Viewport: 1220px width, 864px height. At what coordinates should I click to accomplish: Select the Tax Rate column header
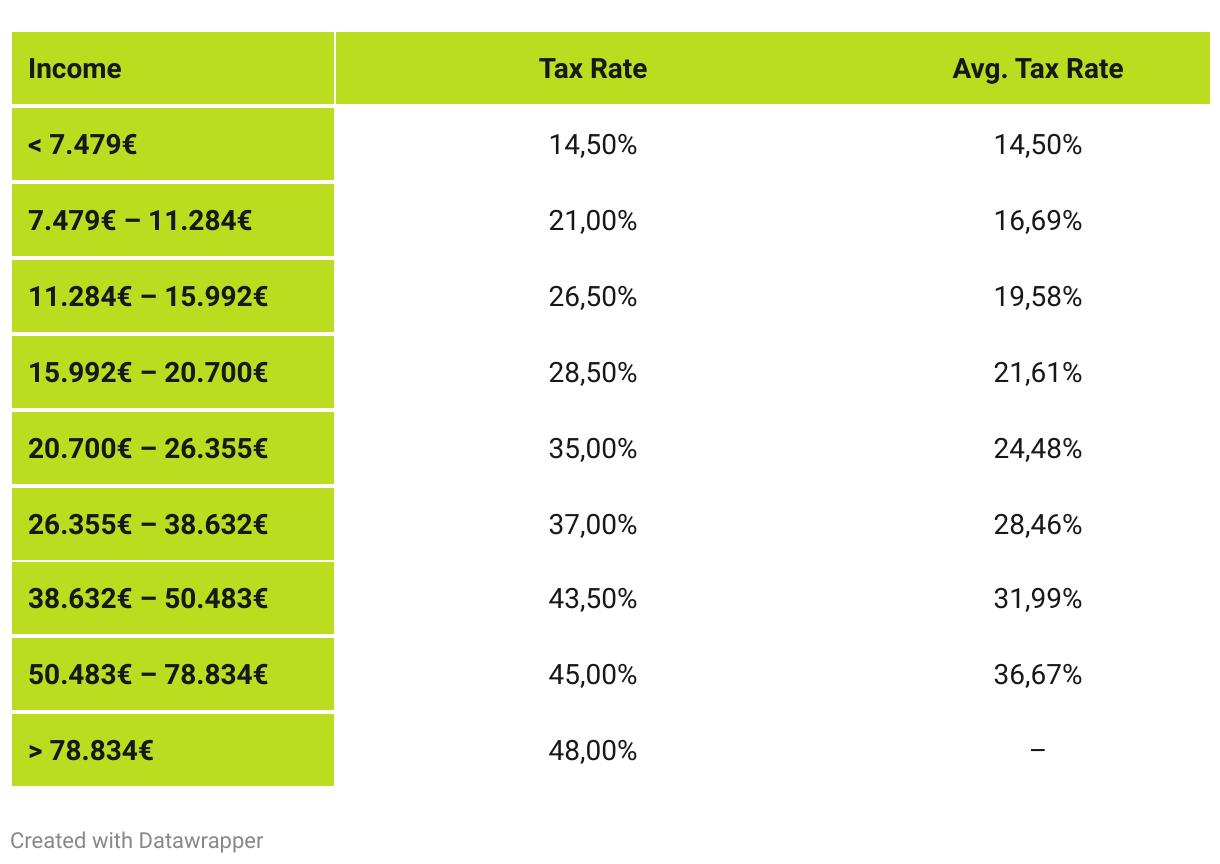tap(593, 69)
